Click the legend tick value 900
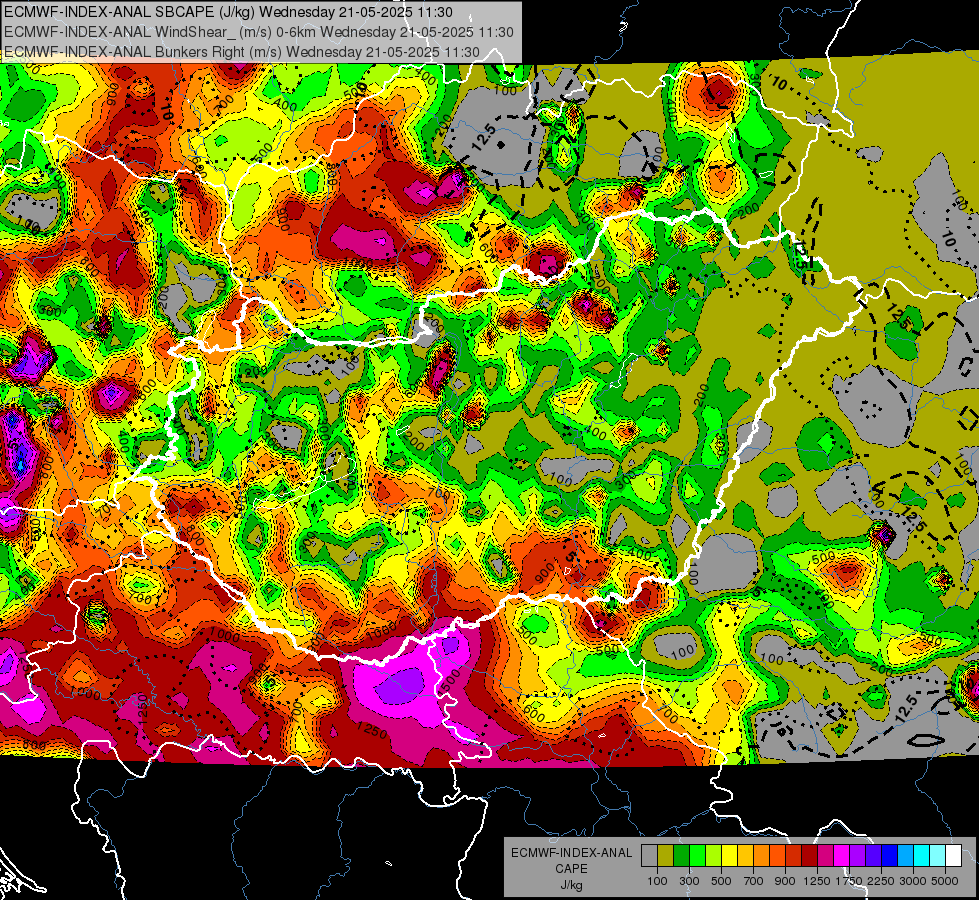Image resolution: width=979 pixels, height=900 pixels. (785, 881)
